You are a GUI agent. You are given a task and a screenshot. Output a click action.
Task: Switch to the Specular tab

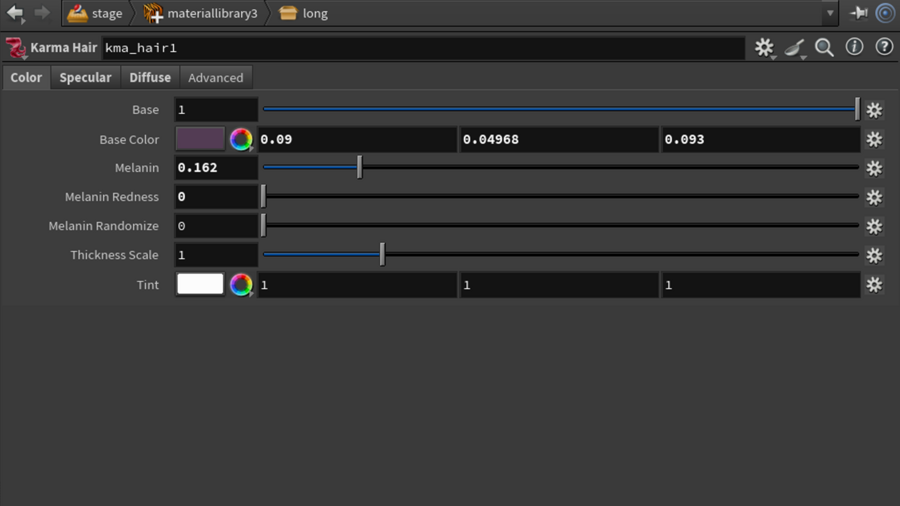[x=86, y=77]
